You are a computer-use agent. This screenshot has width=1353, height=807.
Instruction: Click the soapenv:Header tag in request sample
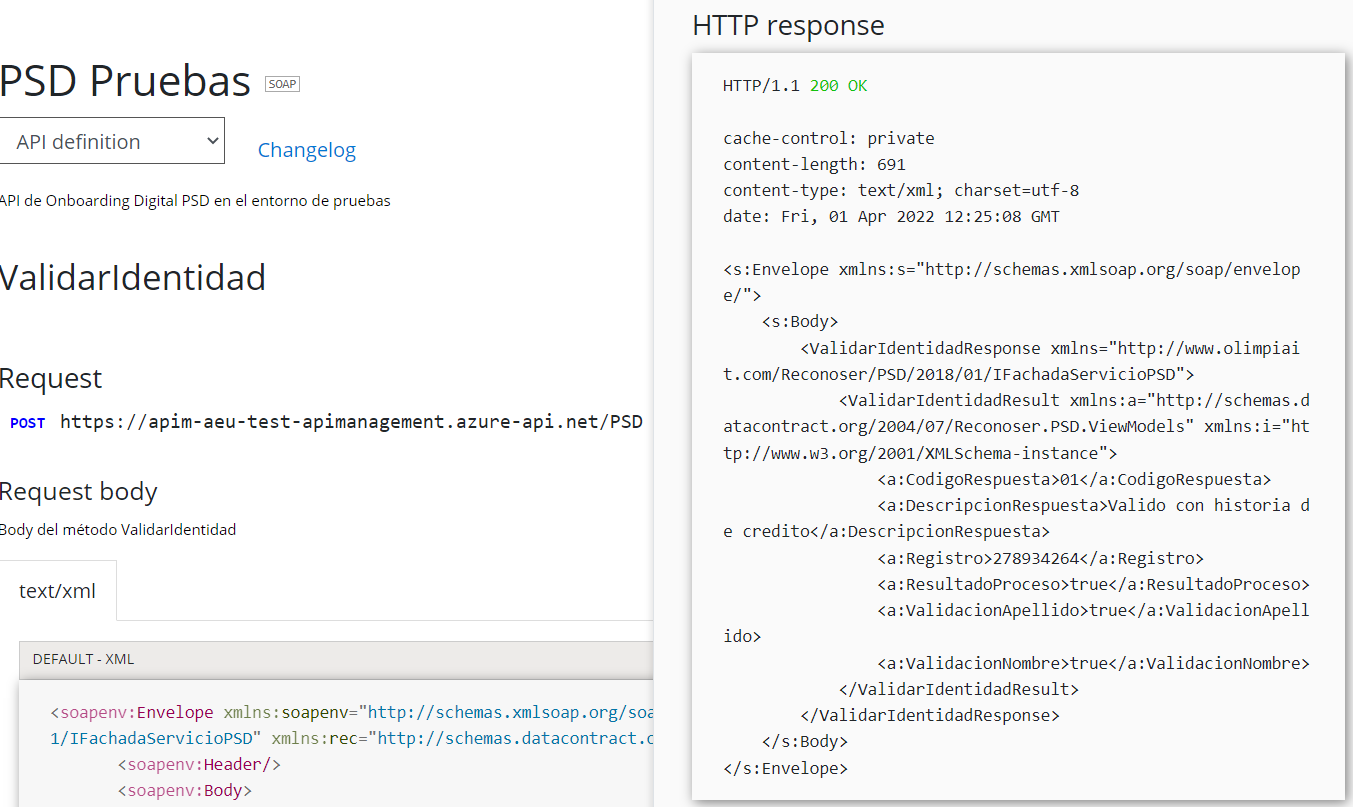coord(199,765)
